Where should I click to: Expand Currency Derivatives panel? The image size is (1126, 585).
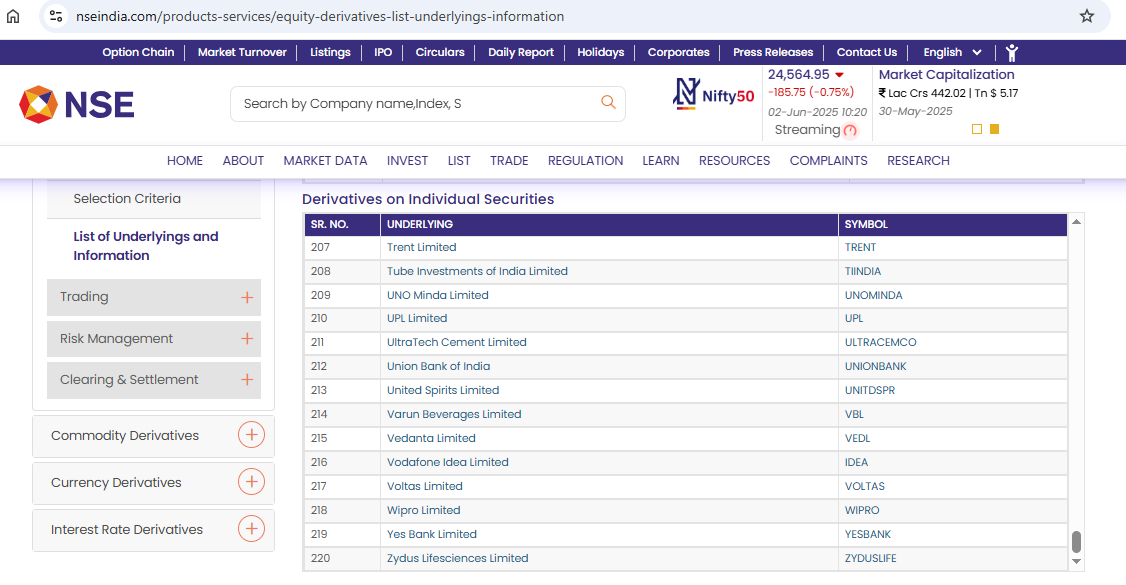(x=251, y=482)
